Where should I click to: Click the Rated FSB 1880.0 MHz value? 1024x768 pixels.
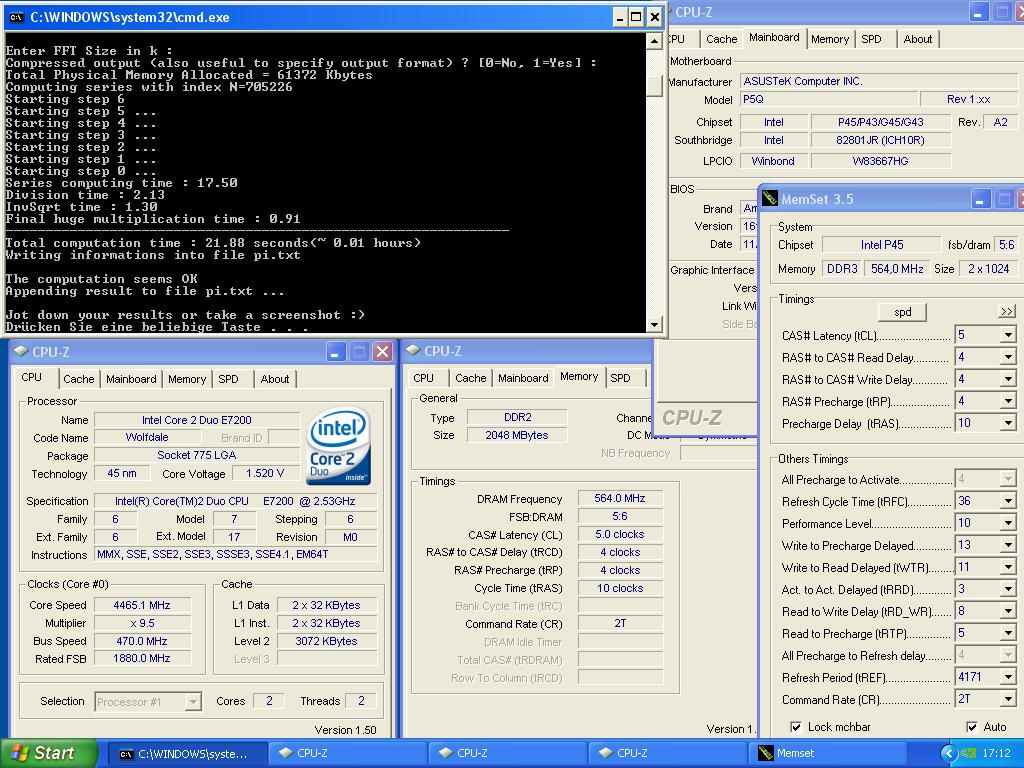[142, 658]
